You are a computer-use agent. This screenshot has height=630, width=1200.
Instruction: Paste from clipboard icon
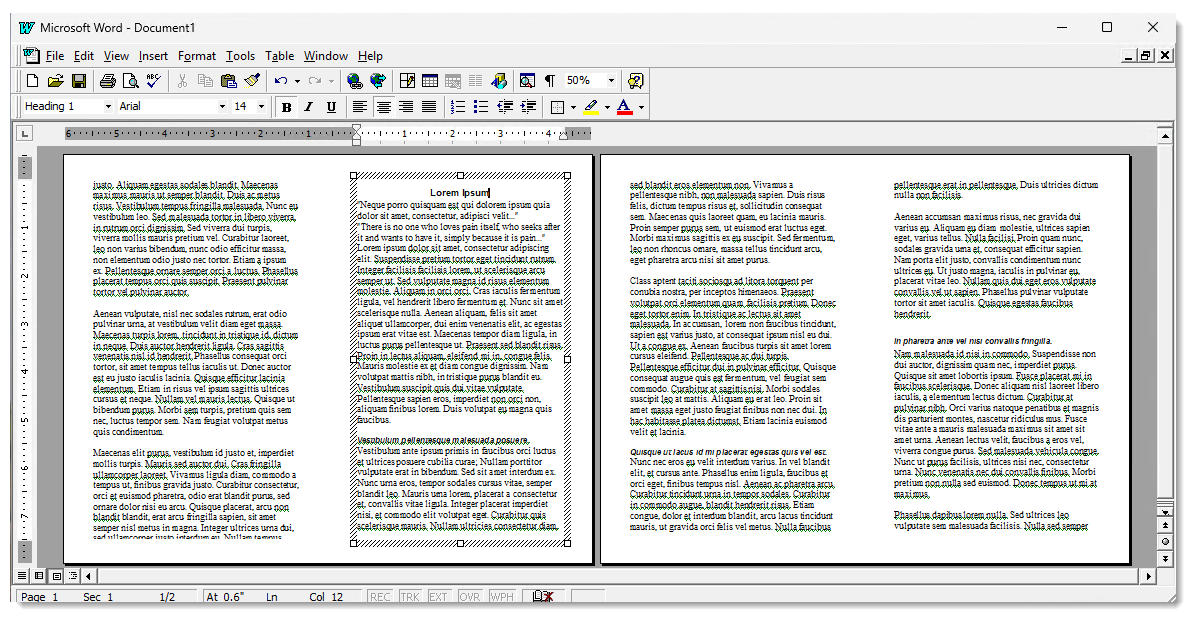[228, 81]
